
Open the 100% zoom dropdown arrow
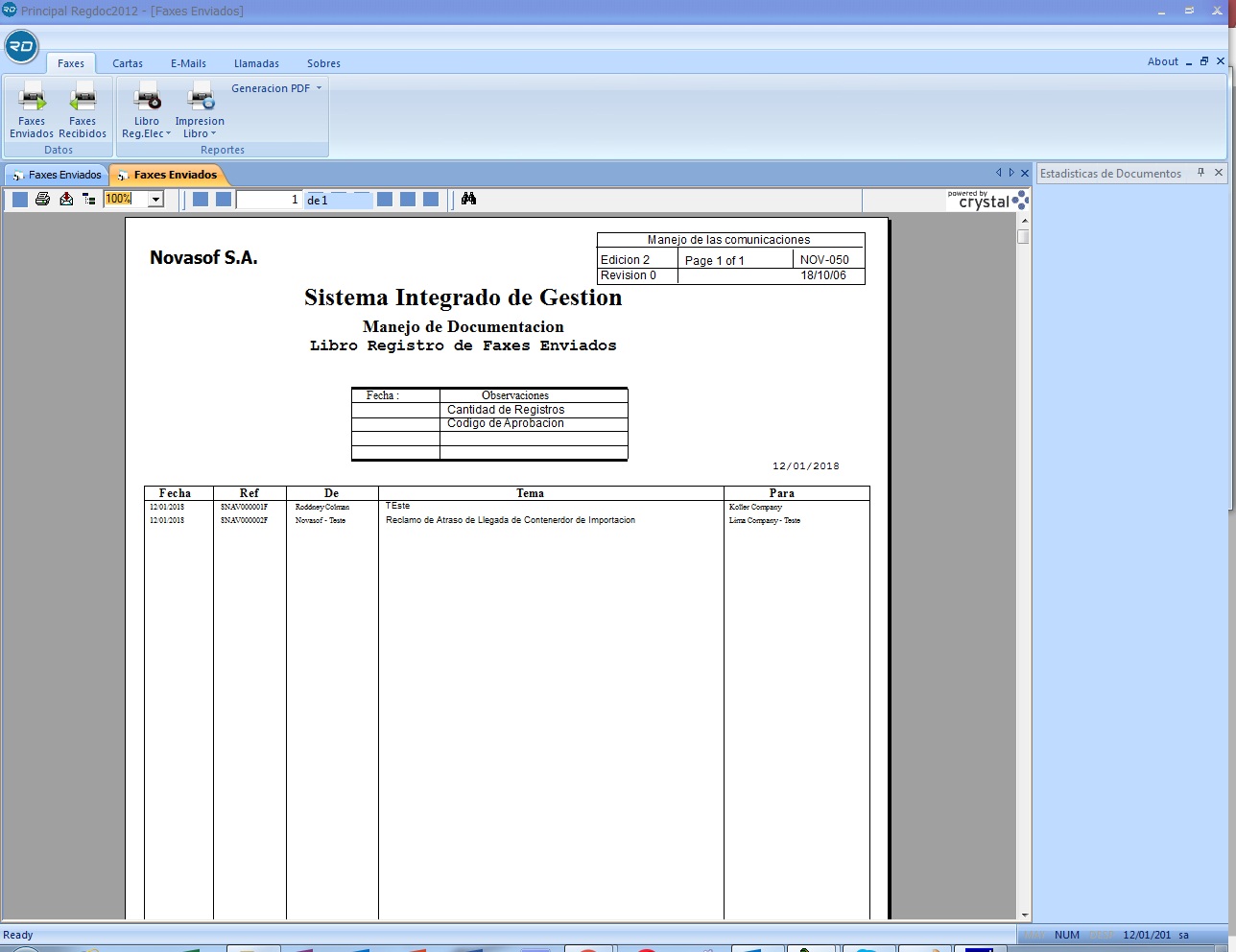(155, 200)
